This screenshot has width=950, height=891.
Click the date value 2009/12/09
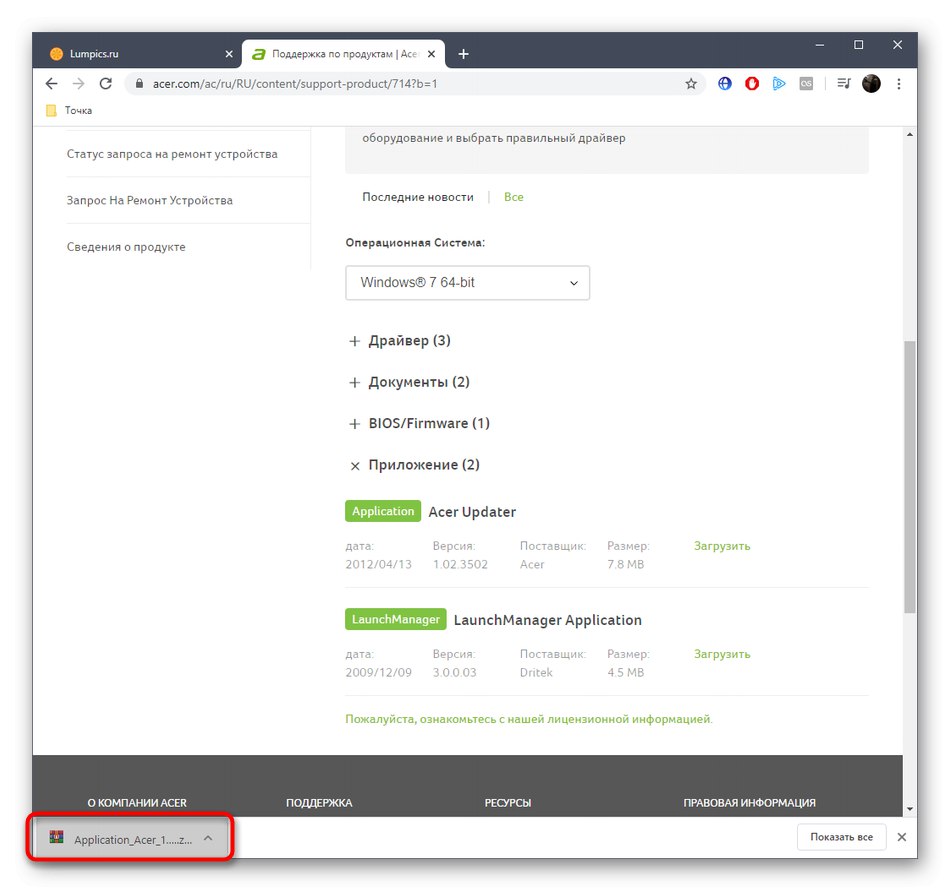coord(378,672)
